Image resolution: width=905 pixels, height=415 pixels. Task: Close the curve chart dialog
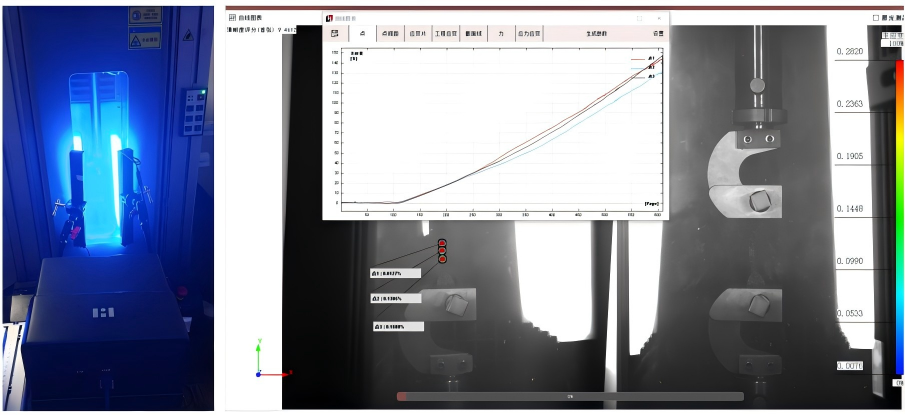[658, 18]
